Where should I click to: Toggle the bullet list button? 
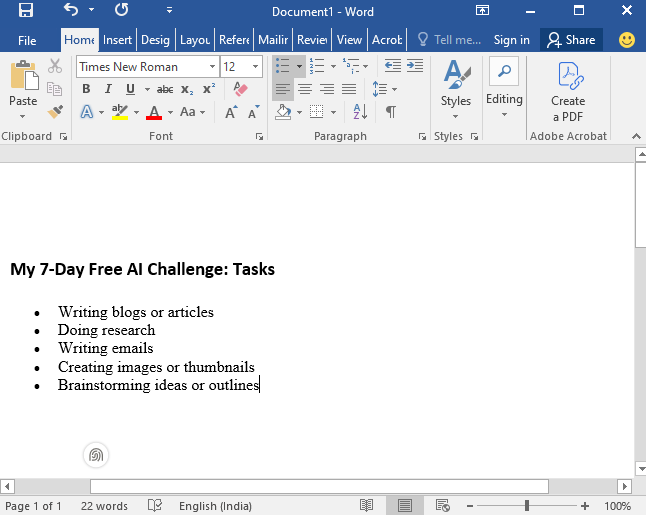point(283,66)
